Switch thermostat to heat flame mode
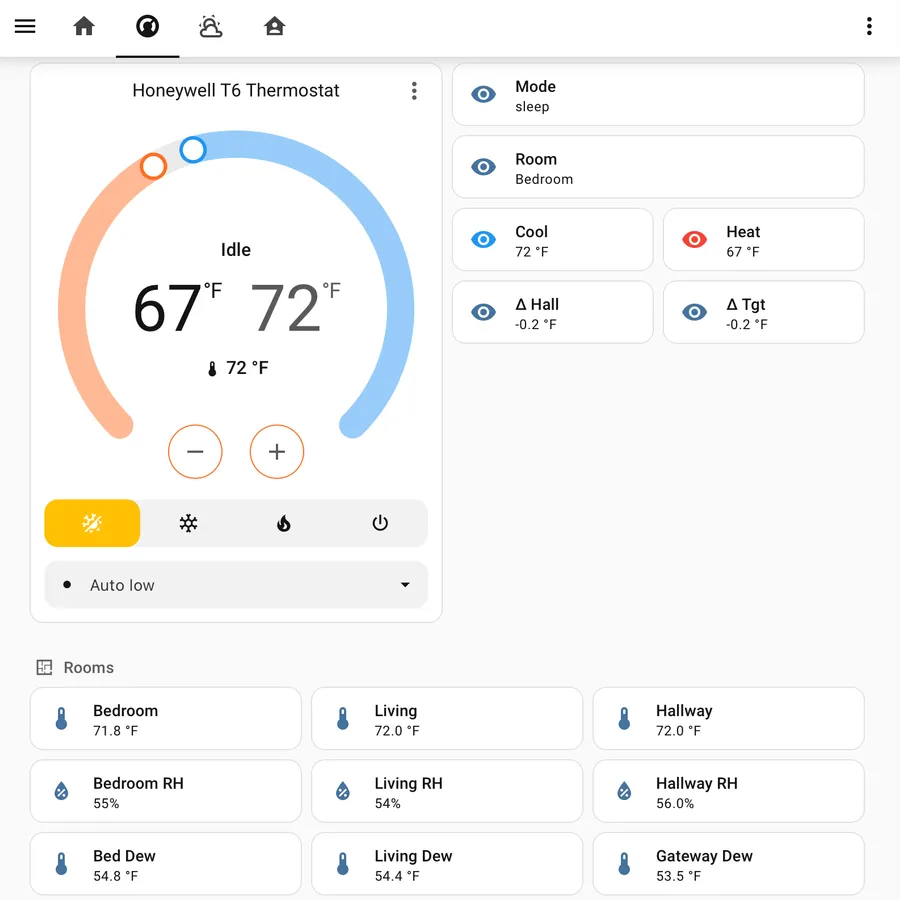This screenshot has height=900, width=900. (x=284, y=523)
